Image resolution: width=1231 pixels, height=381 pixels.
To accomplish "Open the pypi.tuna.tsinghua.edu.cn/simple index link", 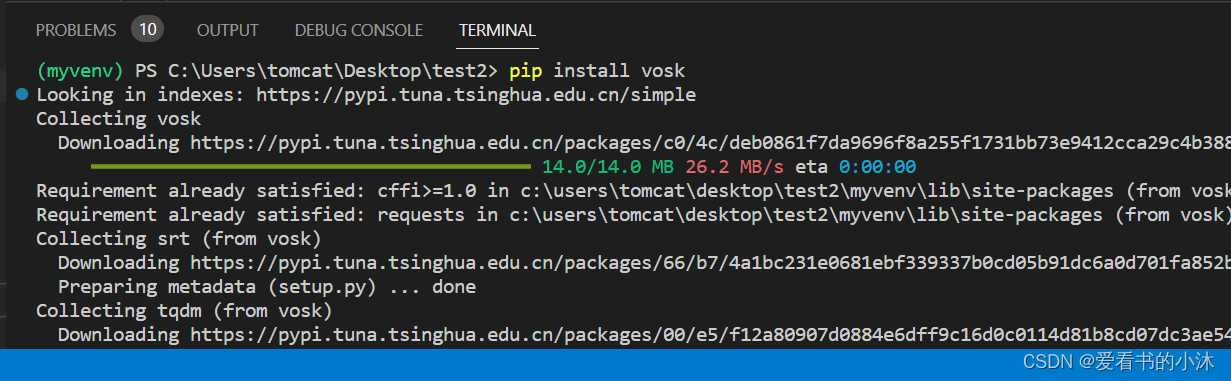I will click(x=476, y=95).
